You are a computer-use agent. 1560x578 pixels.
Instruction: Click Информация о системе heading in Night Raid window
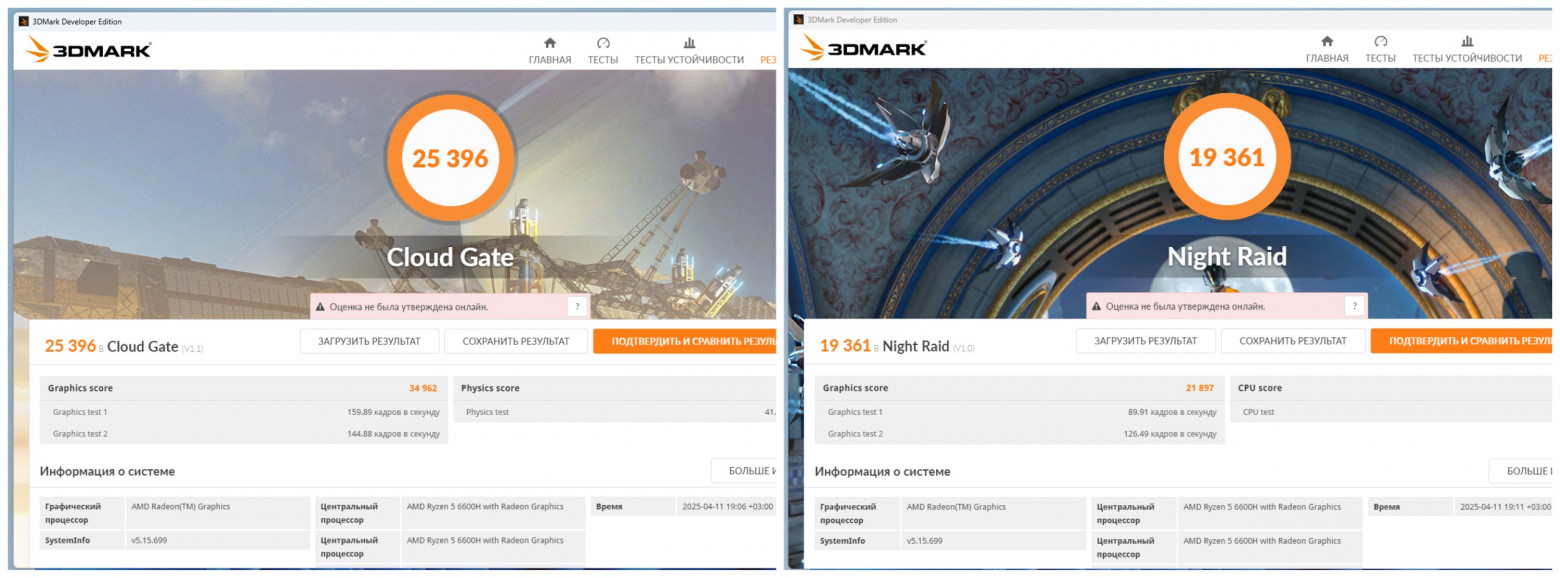[x=883, y=471]
